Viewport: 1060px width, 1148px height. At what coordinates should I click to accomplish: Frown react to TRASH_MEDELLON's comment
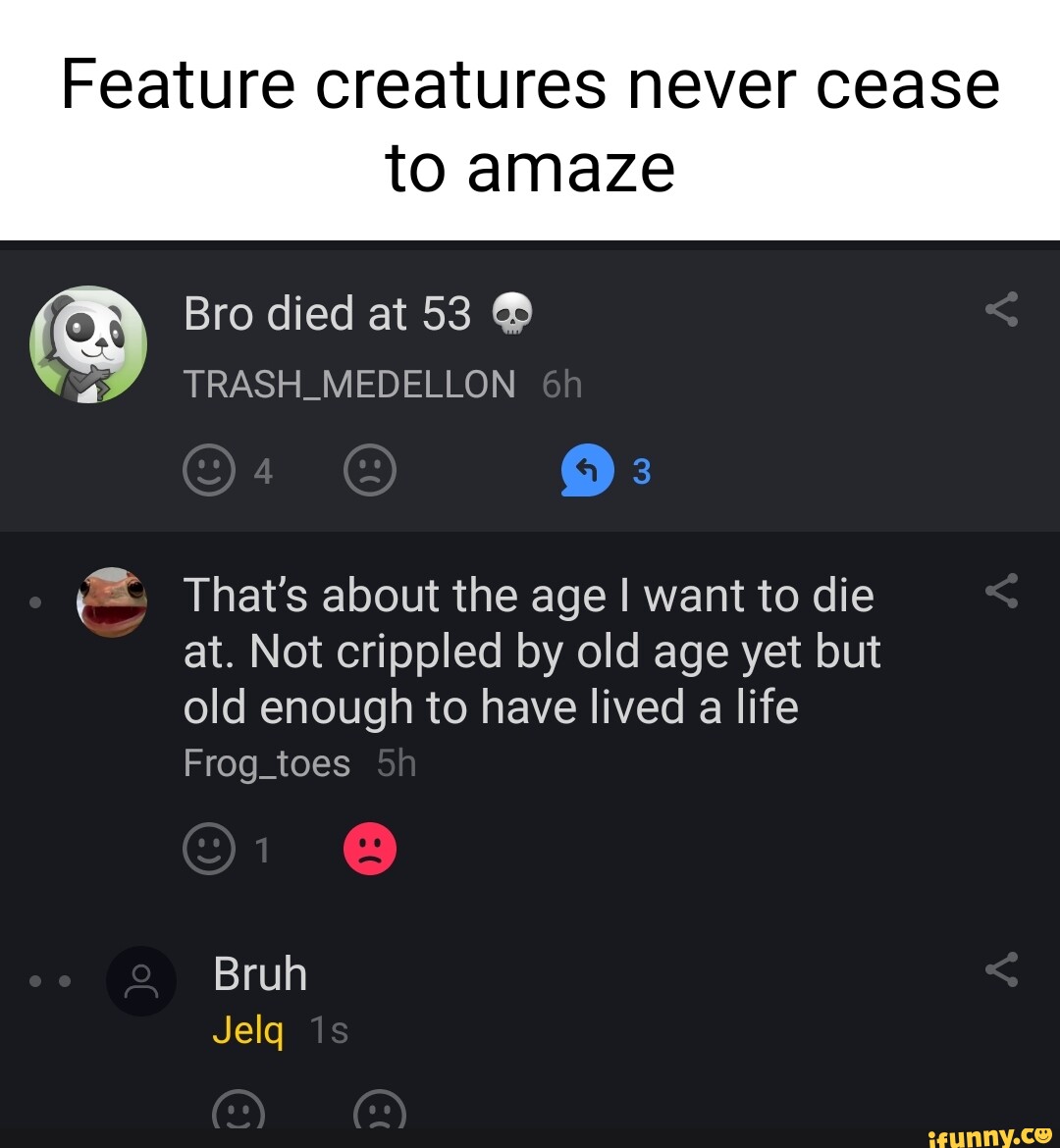click(x=370, y=470)
